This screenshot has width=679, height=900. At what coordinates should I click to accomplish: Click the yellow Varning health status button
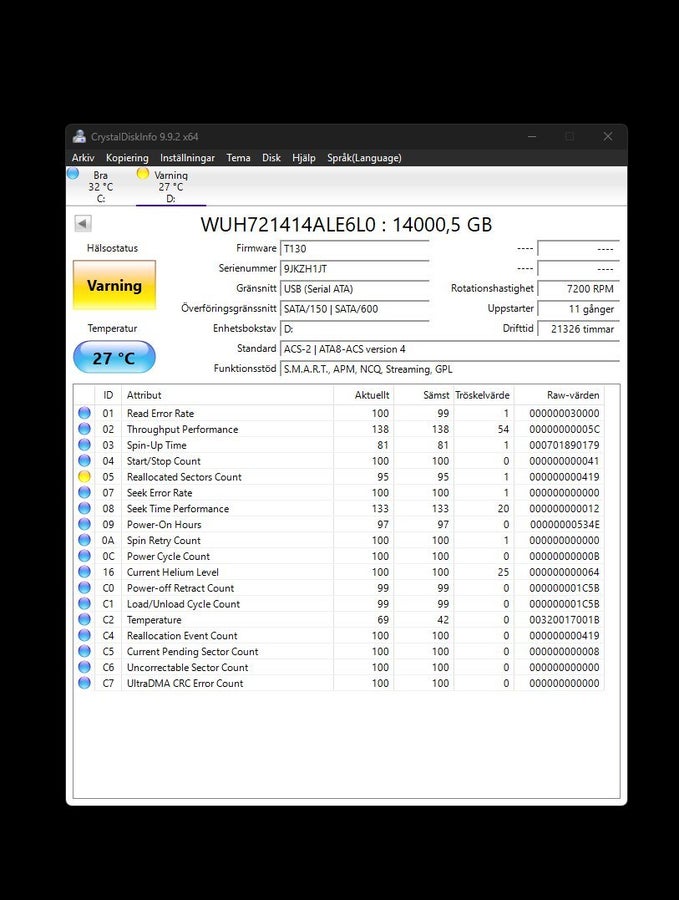click(114, 285)
